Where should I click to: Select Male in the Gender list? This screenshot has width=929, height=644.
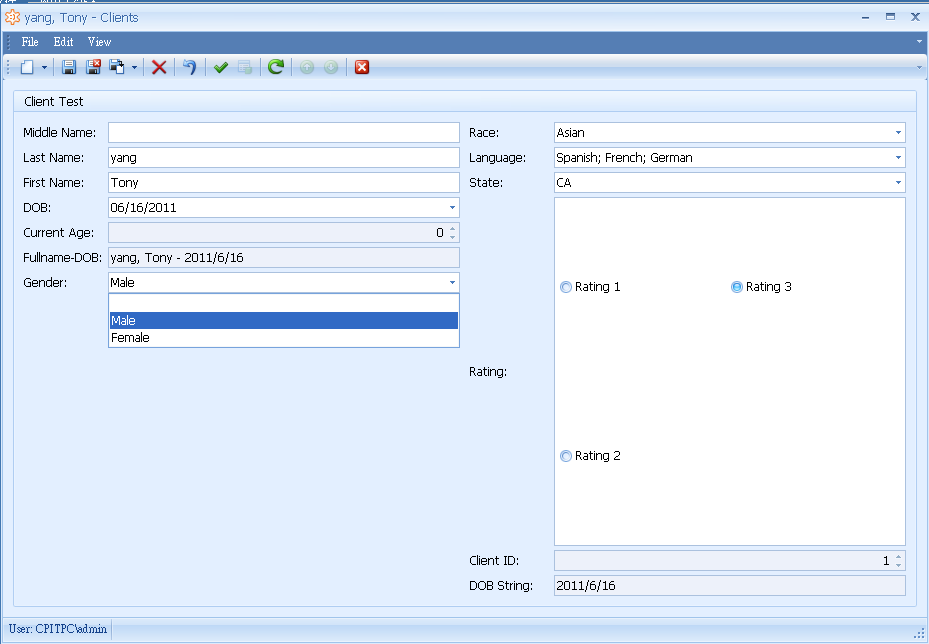tap(284, 321)
